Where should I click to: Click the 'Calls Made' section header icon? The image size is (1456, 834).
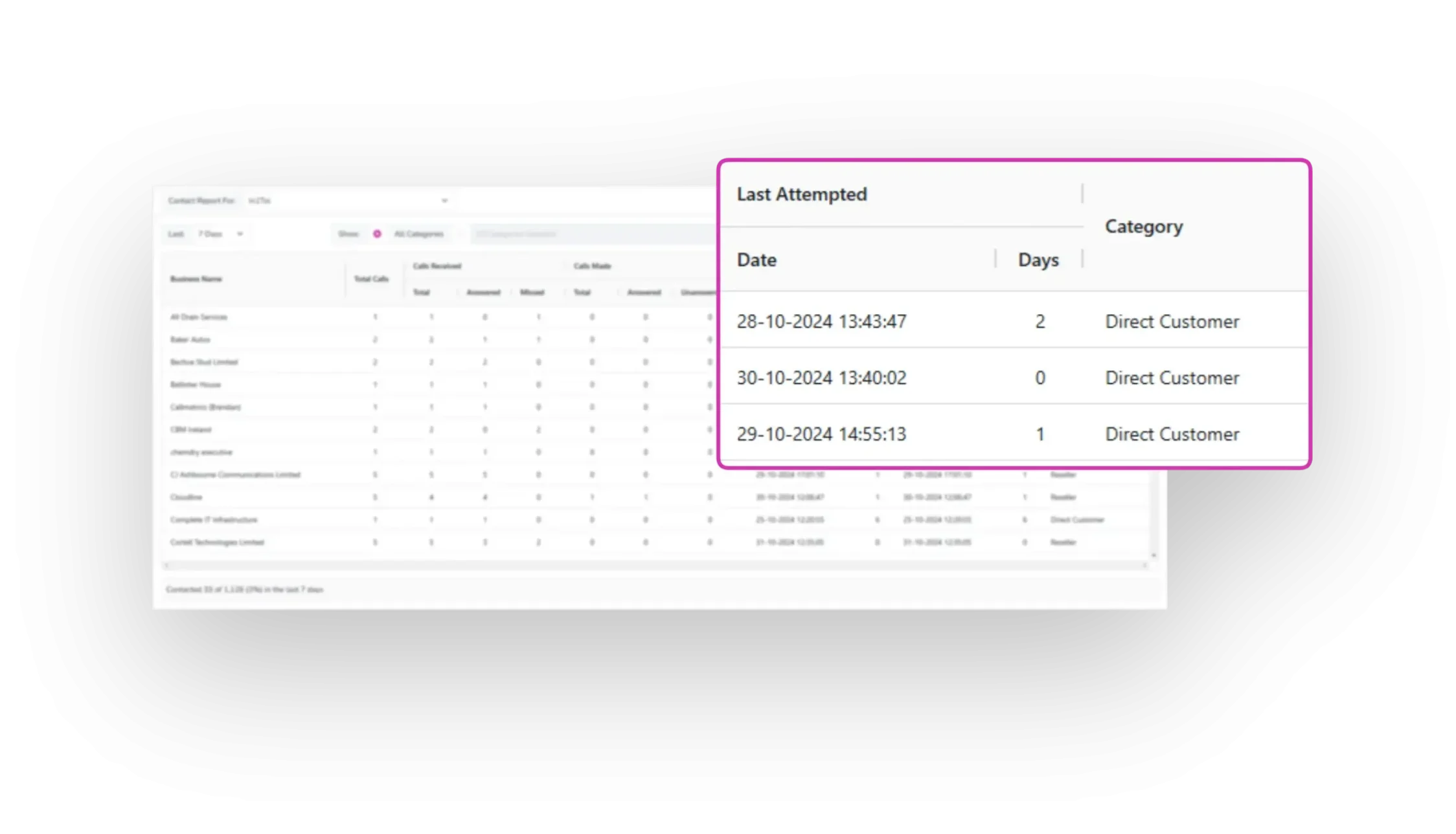(x=593, y=266)
